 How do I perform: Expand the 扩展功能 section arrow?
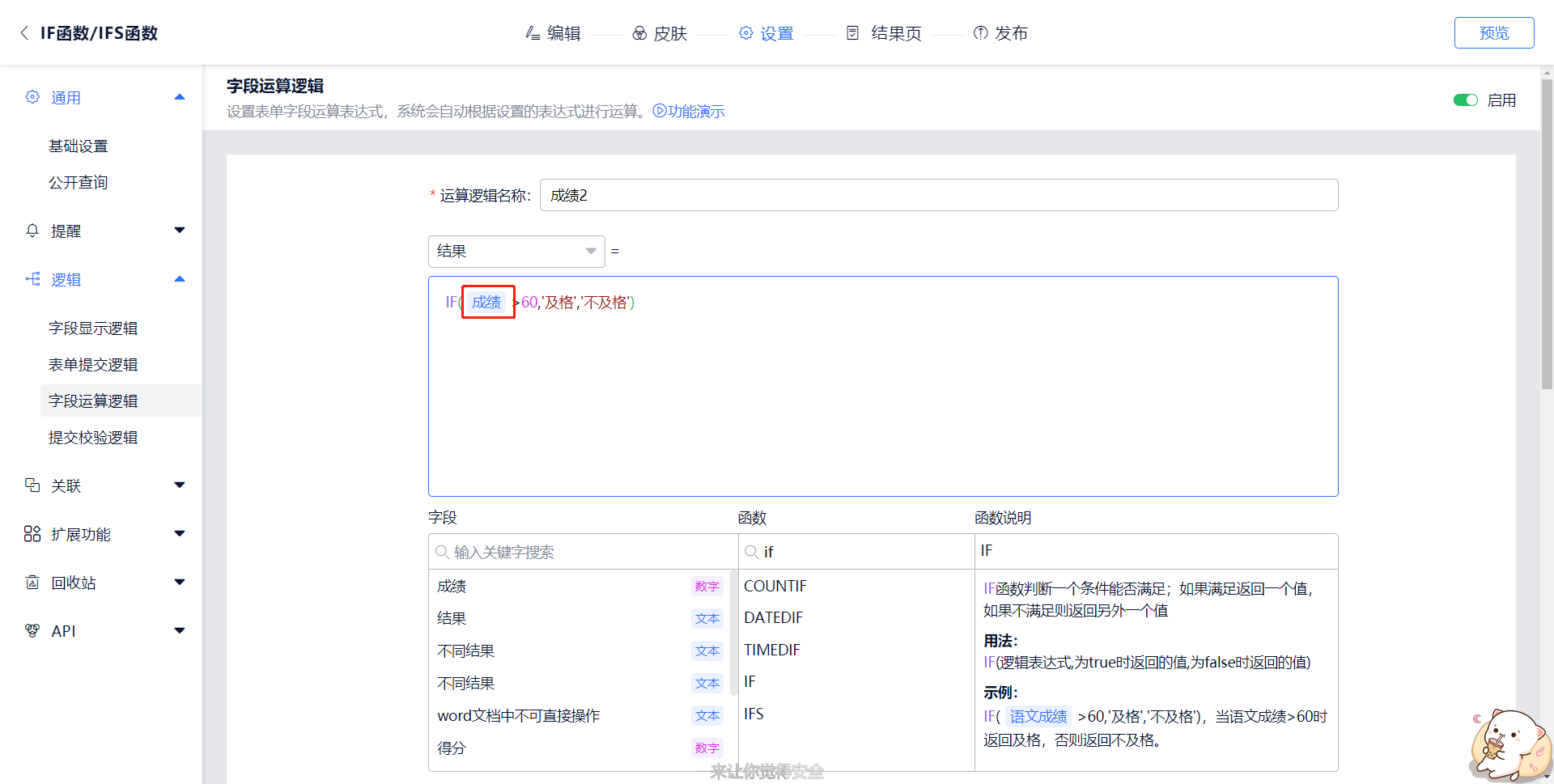tap(180, 534)
